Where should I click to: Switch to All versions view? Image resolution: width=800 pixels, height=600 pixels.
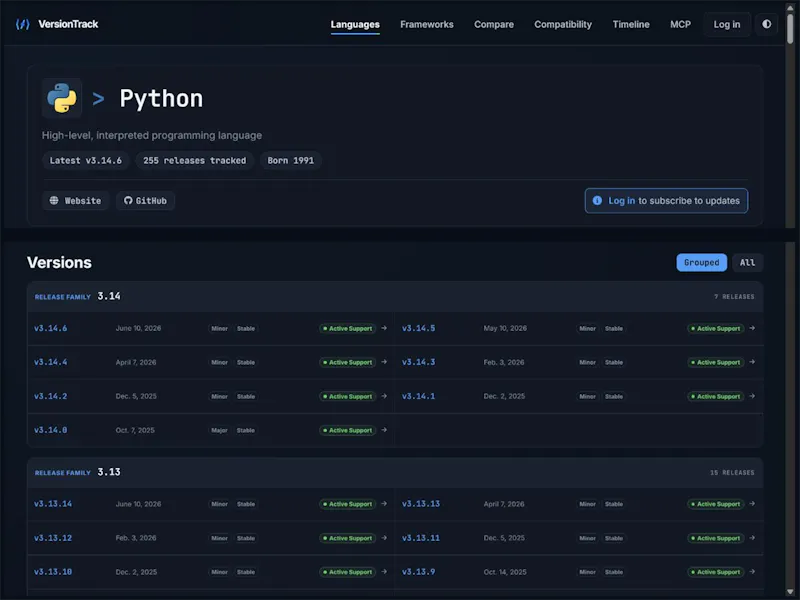(747, 262)
